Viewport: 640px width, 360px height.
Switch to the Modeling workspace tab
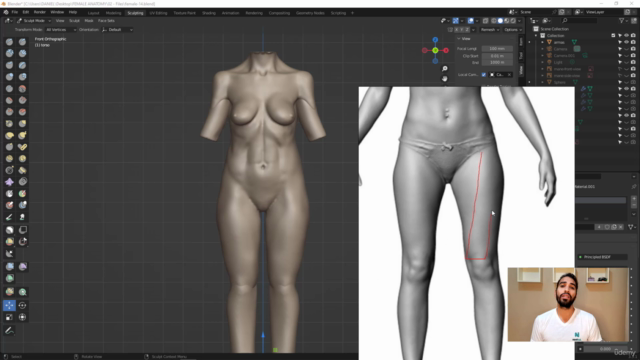pos(113,13)
